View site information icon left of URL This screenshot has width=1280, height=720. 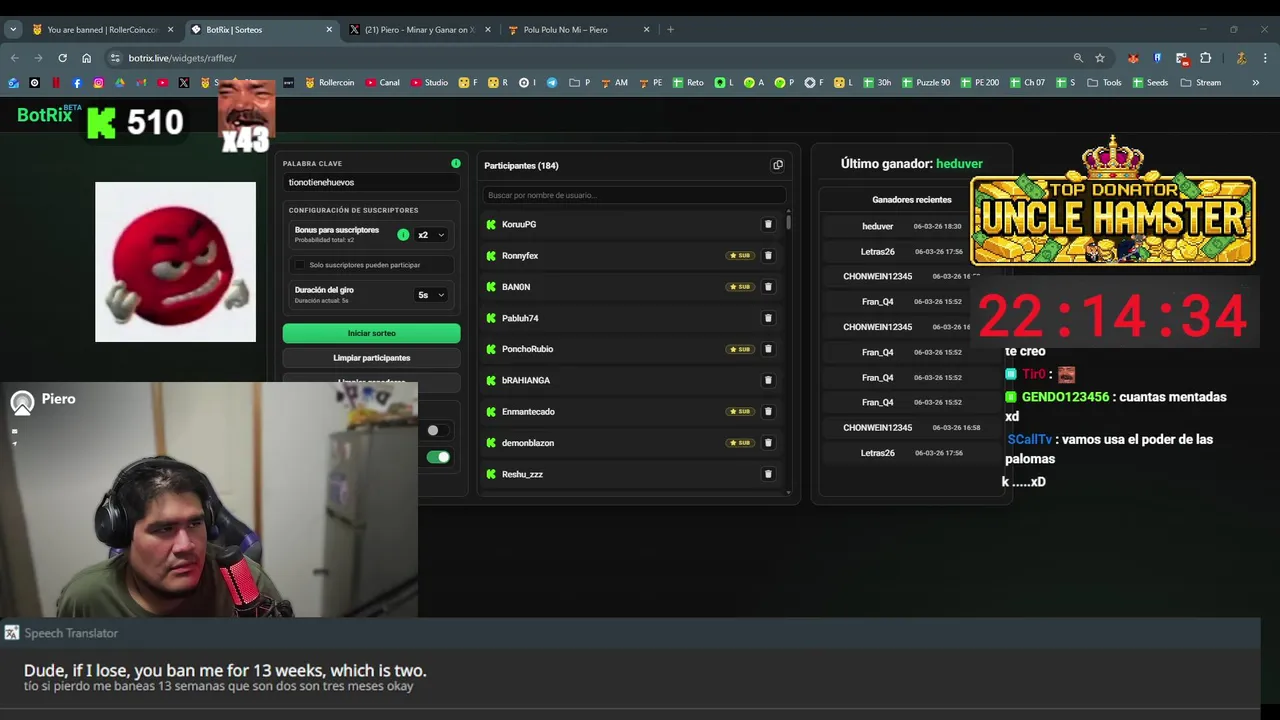[115, 58]
